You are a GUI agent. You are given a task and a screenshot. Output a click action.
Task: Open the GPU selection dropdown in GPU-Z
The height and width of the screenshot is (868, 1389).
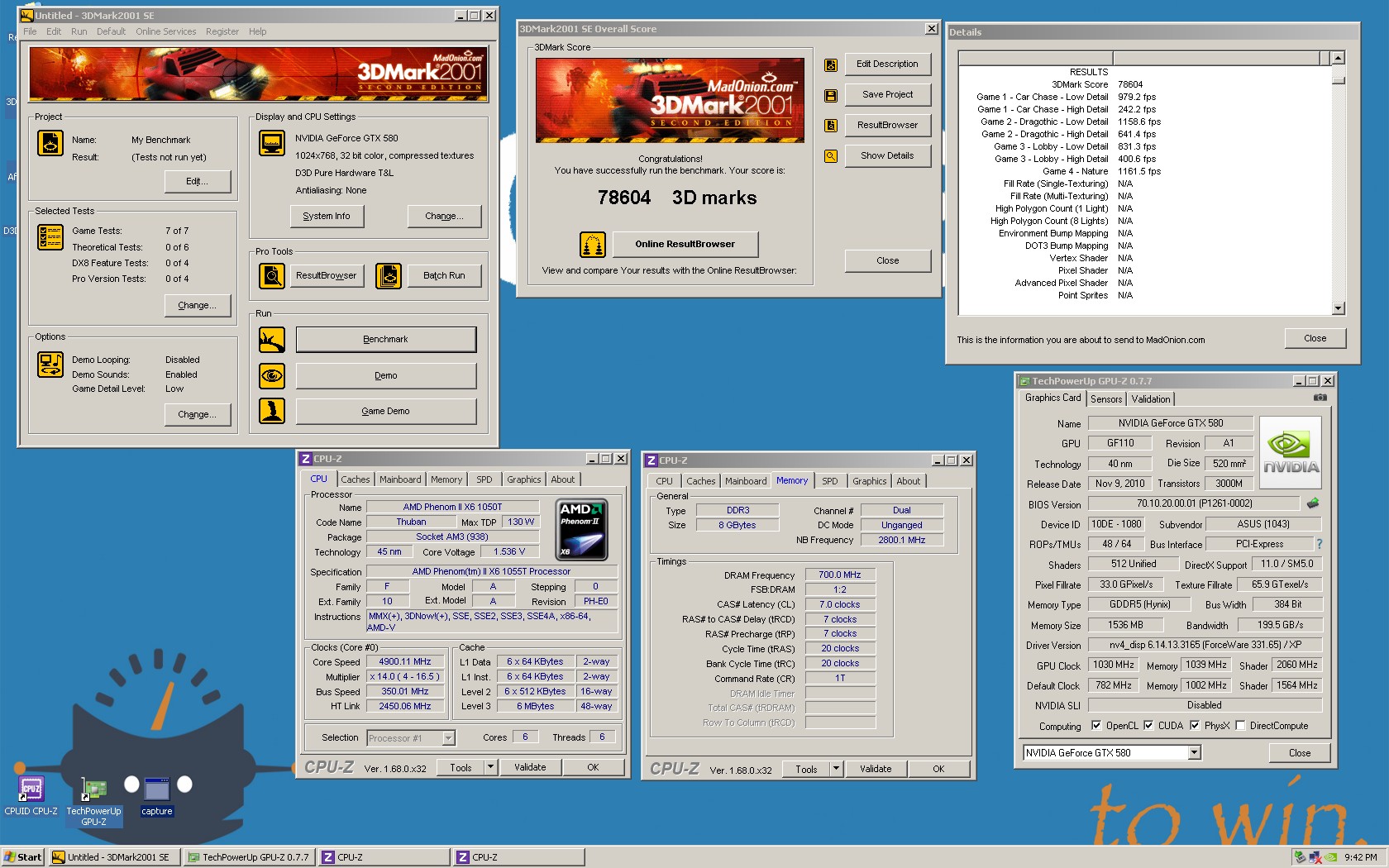1194,753
